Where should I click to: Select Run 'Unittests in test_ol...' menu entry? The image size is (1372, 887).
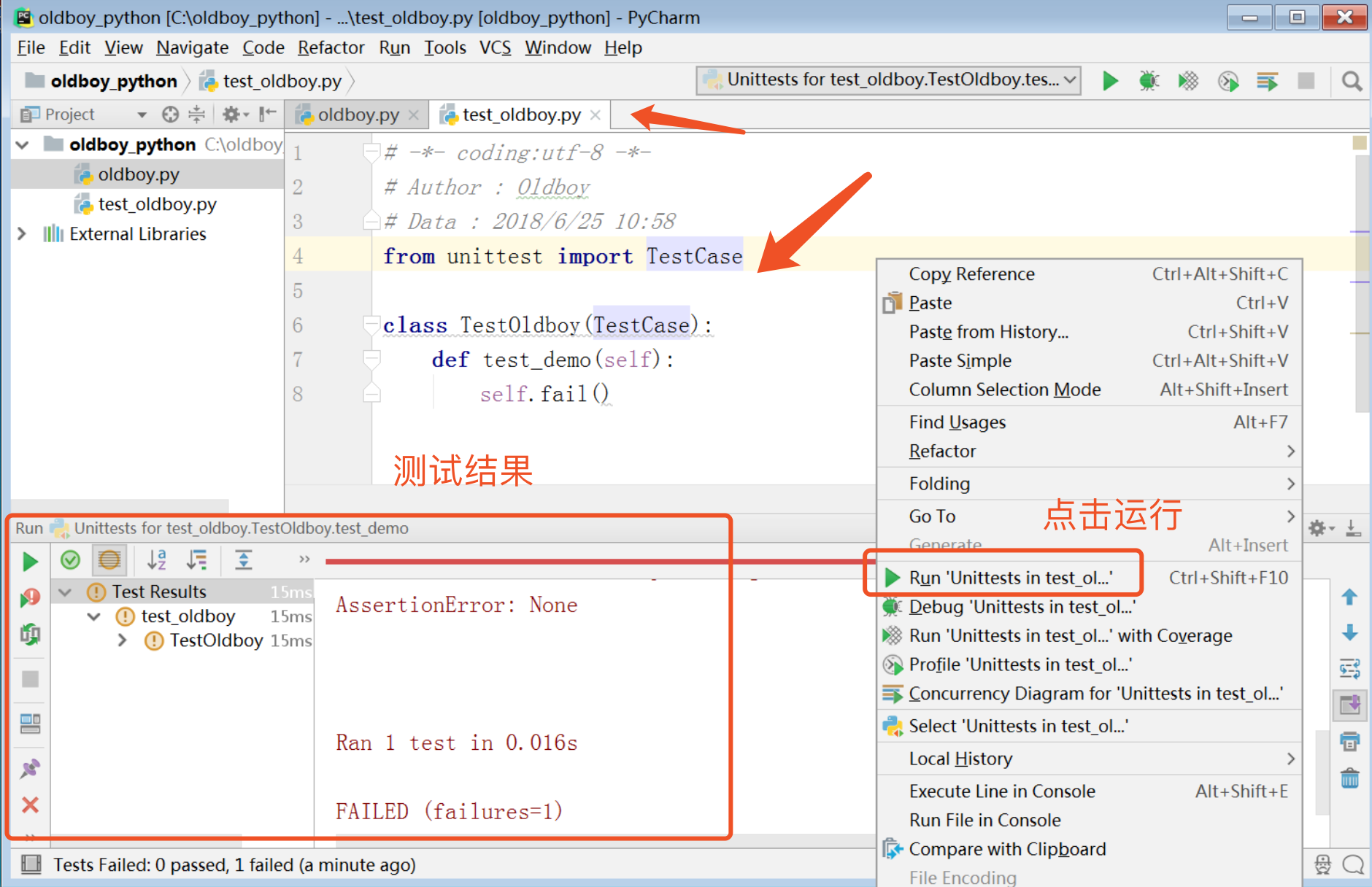coord(1090,578)
